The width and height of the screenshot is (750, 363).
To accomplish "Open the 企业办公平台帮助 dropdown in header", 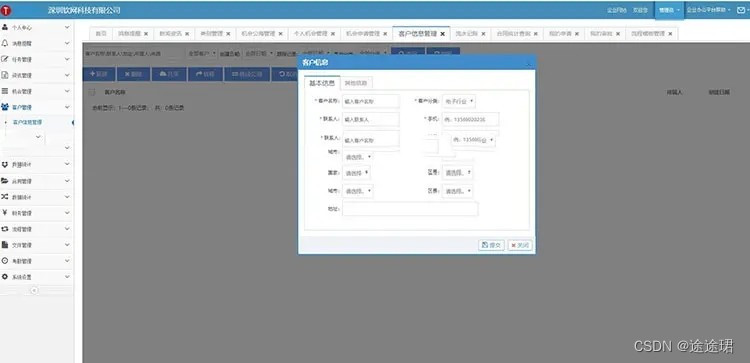I will (708, 10).
